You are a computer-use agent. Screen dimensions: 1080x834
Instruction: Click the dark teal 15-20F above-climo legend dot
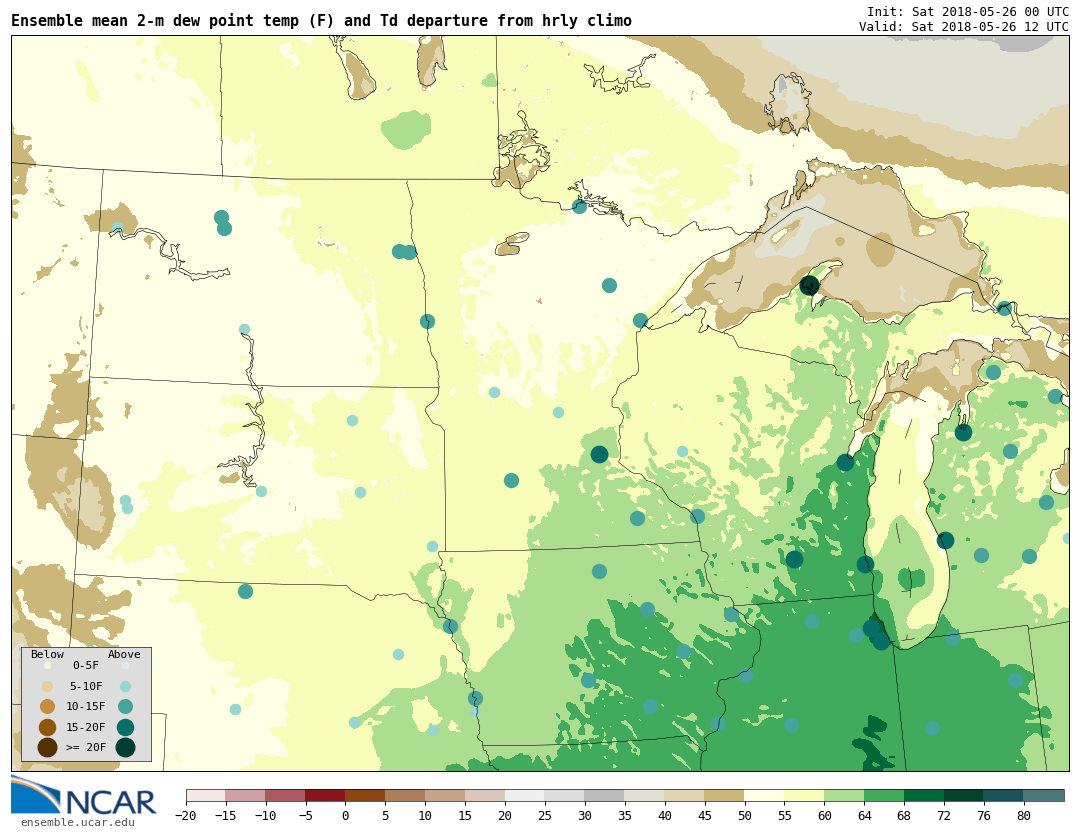[x=125, y=727]
